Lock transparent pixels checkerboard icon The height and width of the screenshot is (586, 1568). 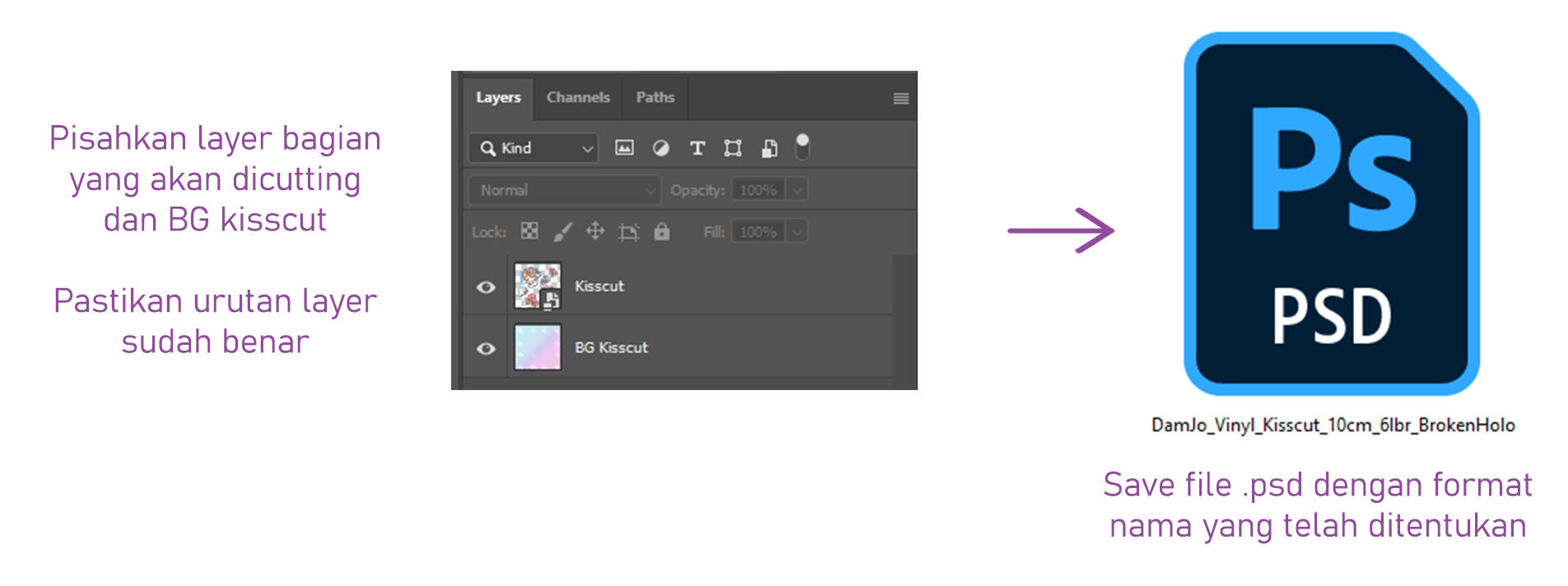pos(529,231)
